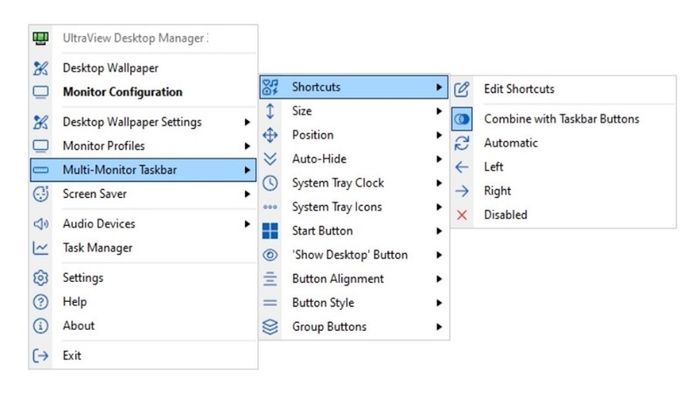
Task: Click the red X Disabled icon
Action: pyautogui.click(x=462, y=215)
